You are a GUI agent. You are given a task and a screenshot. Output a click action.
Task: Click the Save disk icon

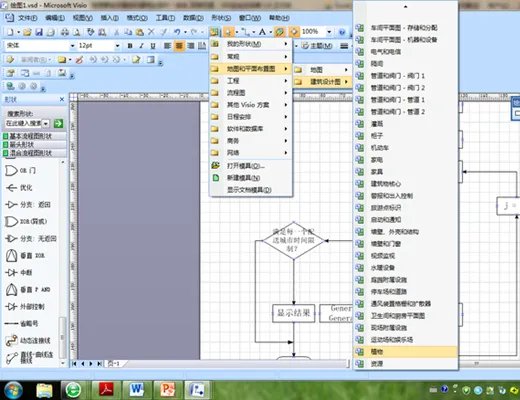click(39, 32)
